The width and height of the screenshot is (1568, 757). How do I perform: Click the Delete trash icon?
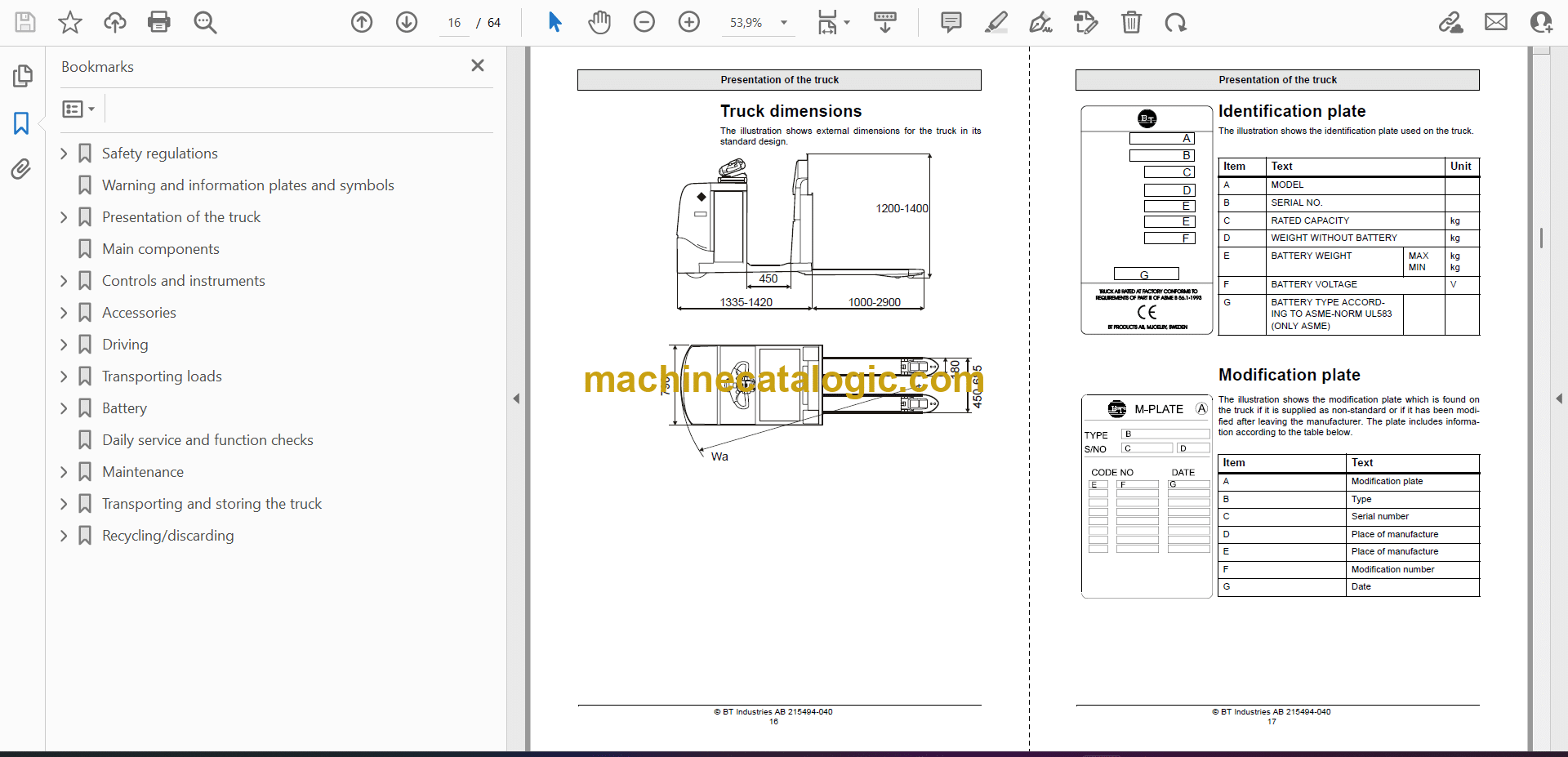pos(1131,22)
